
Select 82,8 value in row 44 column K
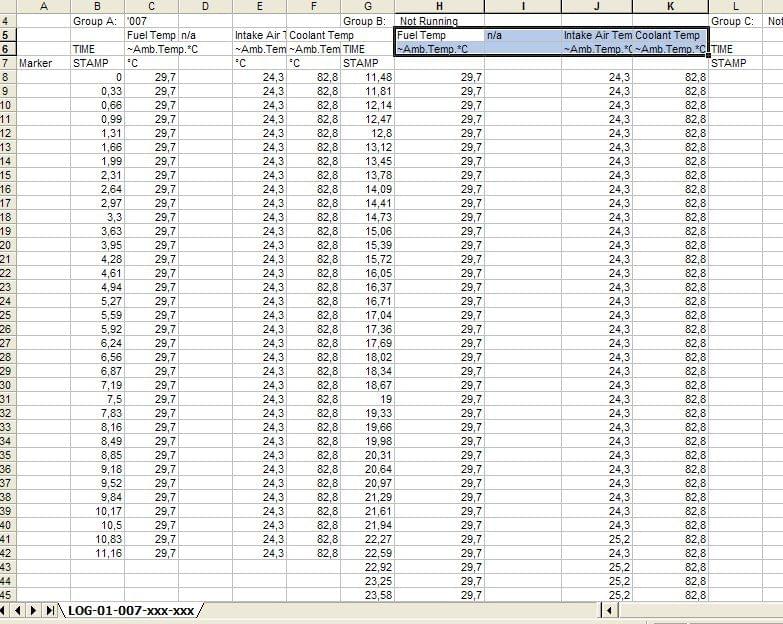670,581
